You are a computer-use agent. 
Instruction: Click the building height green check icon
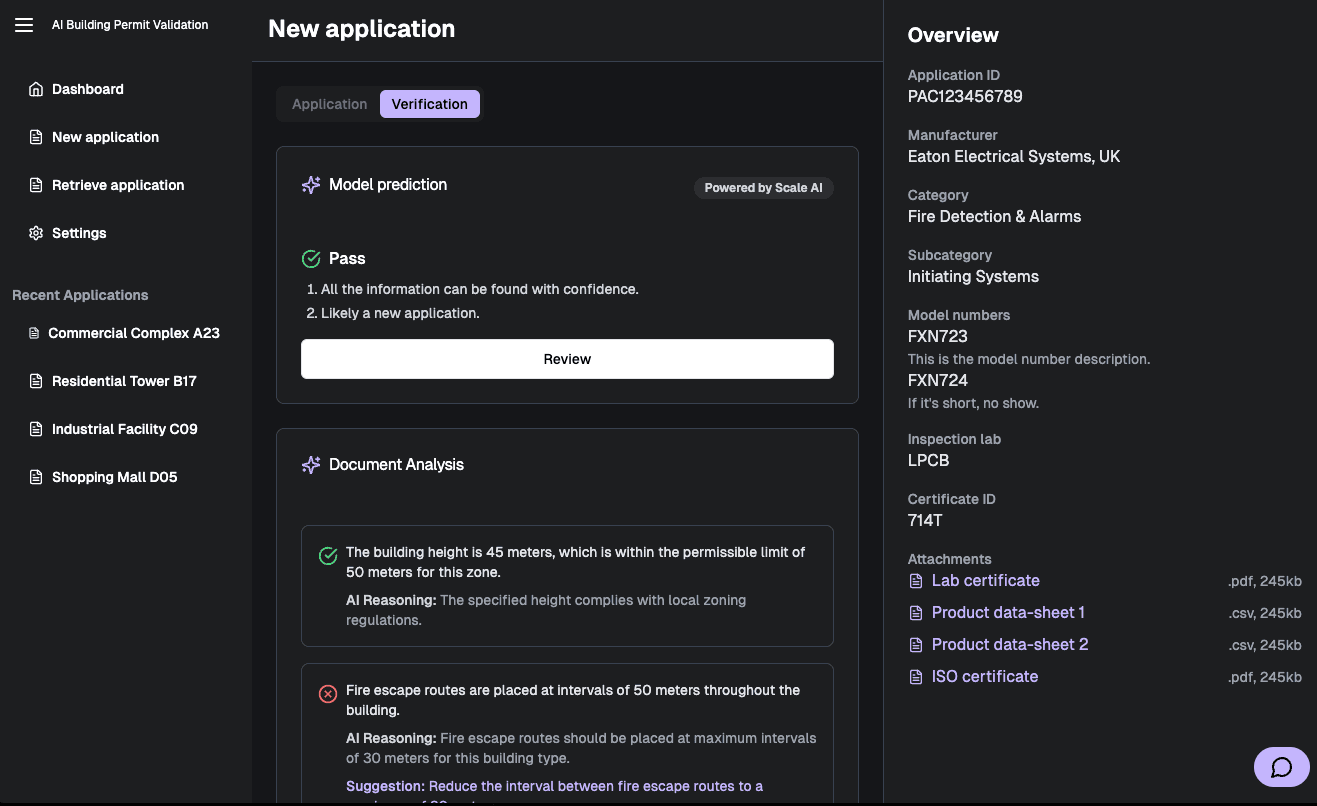[328, 556]
